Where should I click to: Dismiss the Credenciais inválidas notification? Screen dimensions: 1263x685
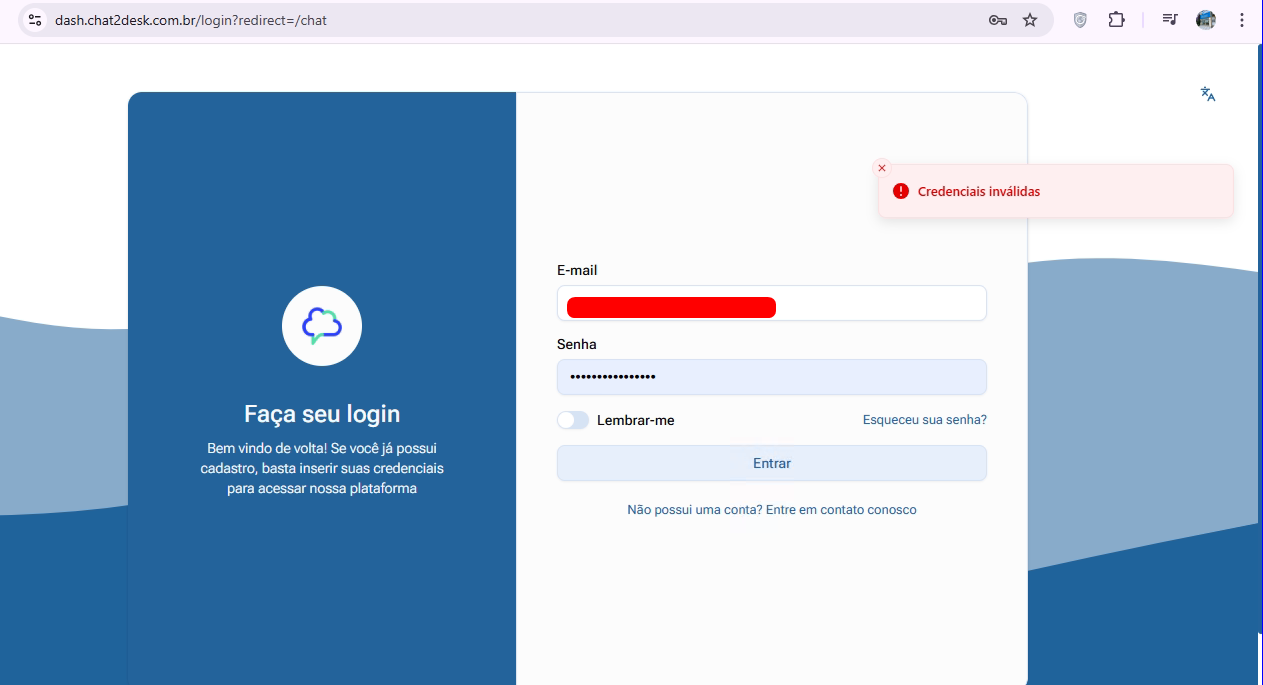pos(881,168)
